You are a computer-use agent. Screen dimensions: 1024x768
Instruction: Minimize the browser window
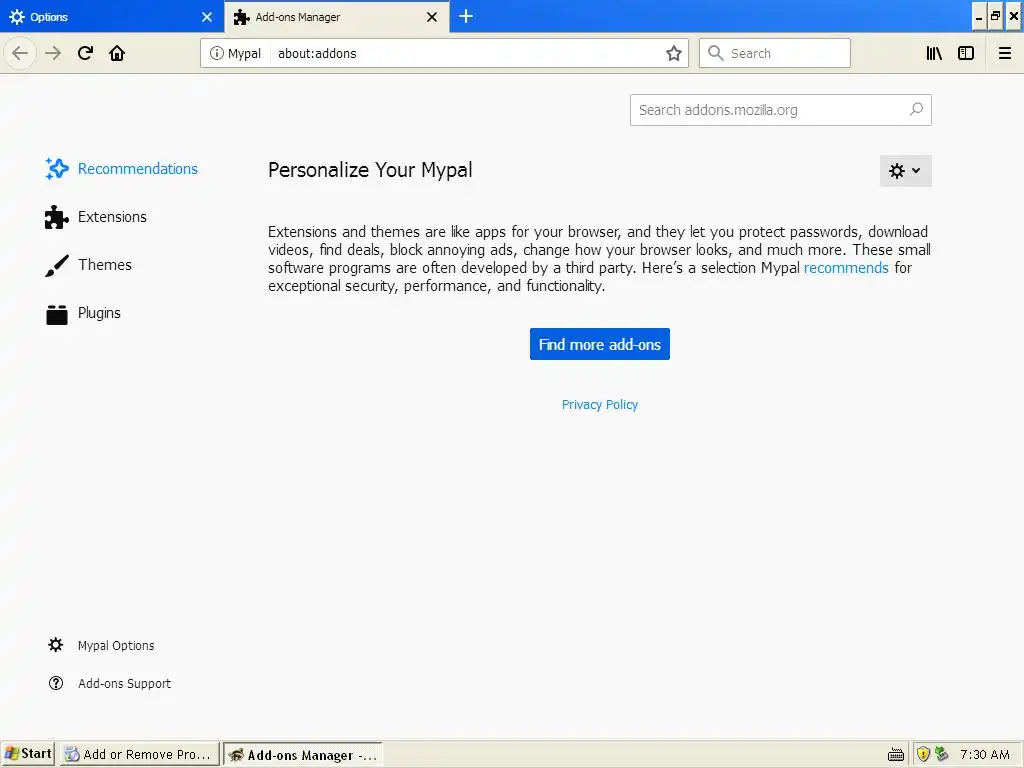click(x=978, y=17)
